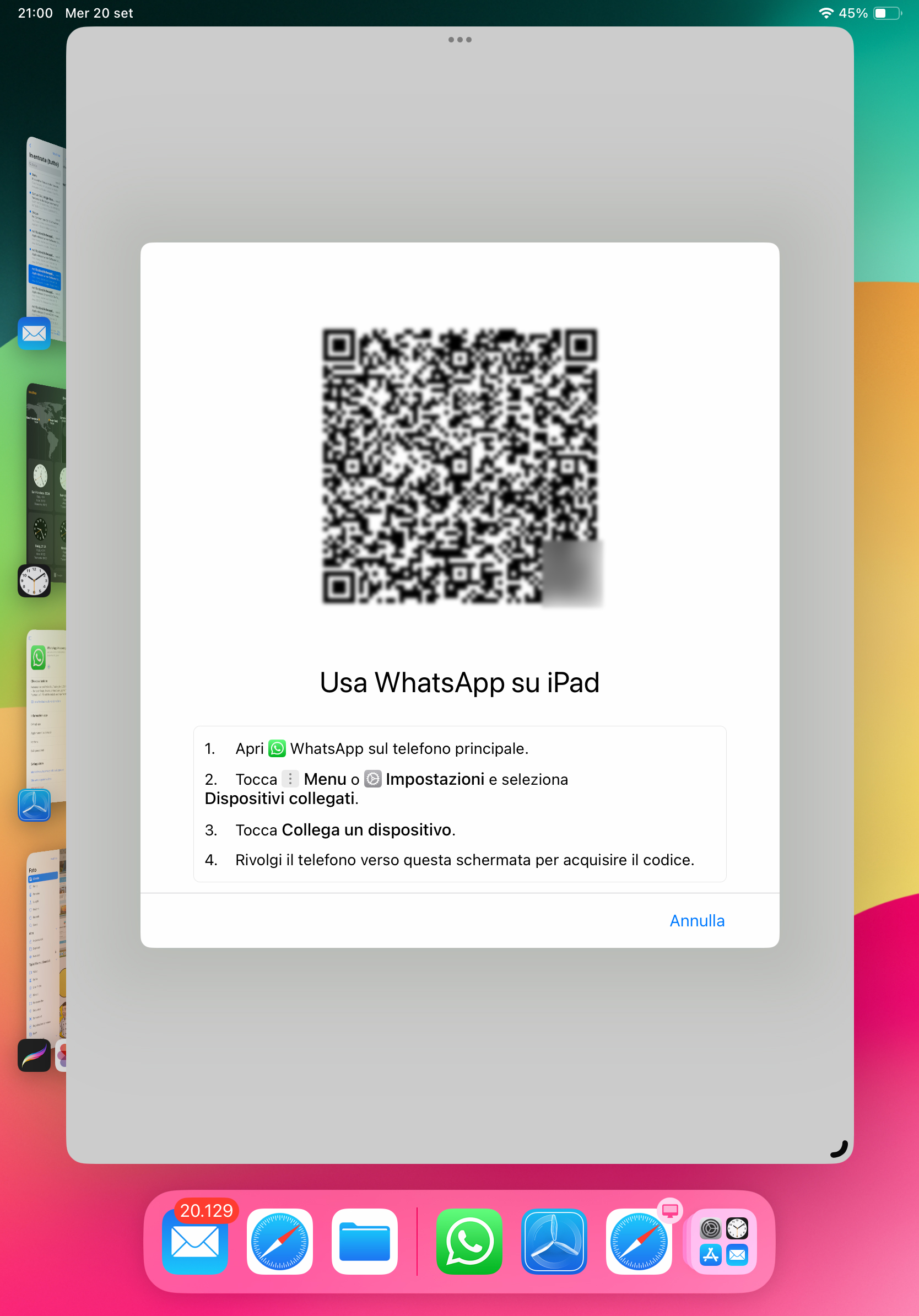Tap window resize handle at corner
The width and height of the screenshot is (919, 1316).
[839, 1149]
